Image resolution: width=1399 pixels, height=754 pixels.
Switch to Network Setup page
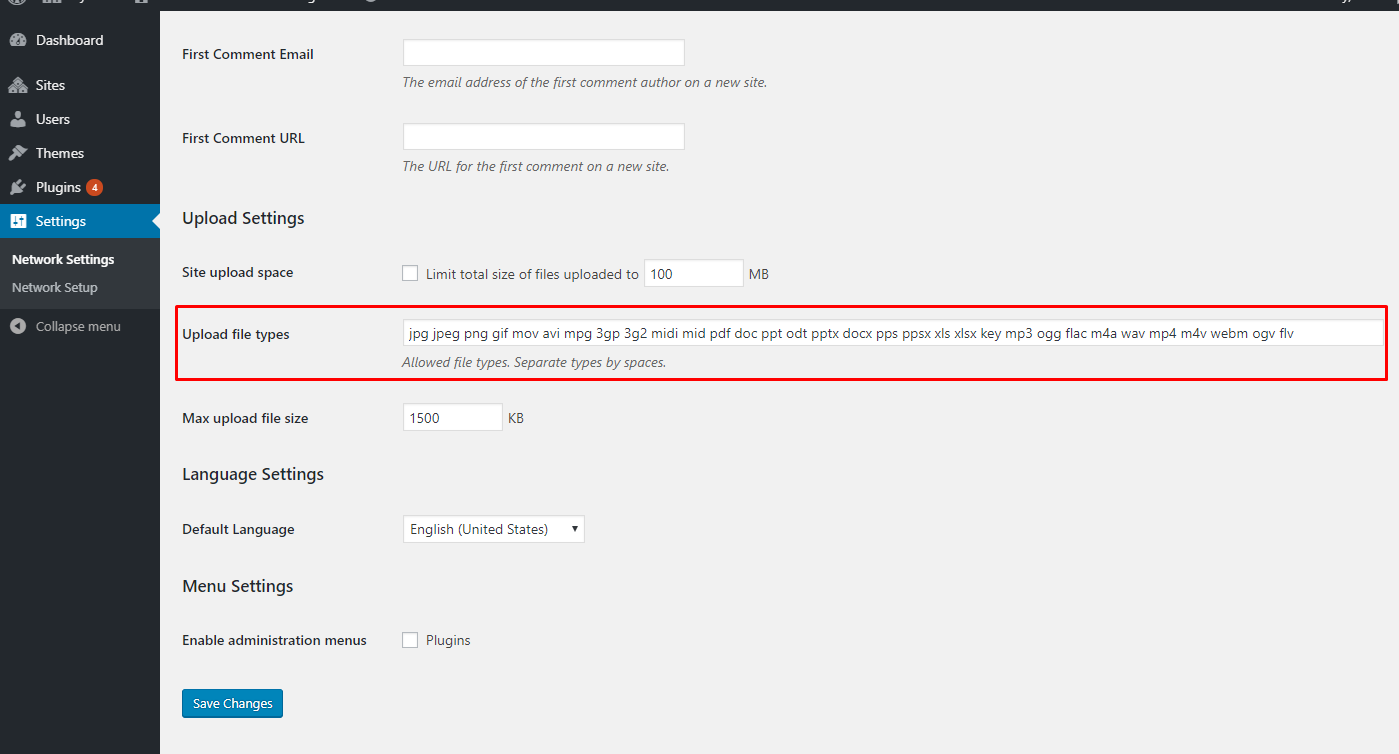(55, 287)
